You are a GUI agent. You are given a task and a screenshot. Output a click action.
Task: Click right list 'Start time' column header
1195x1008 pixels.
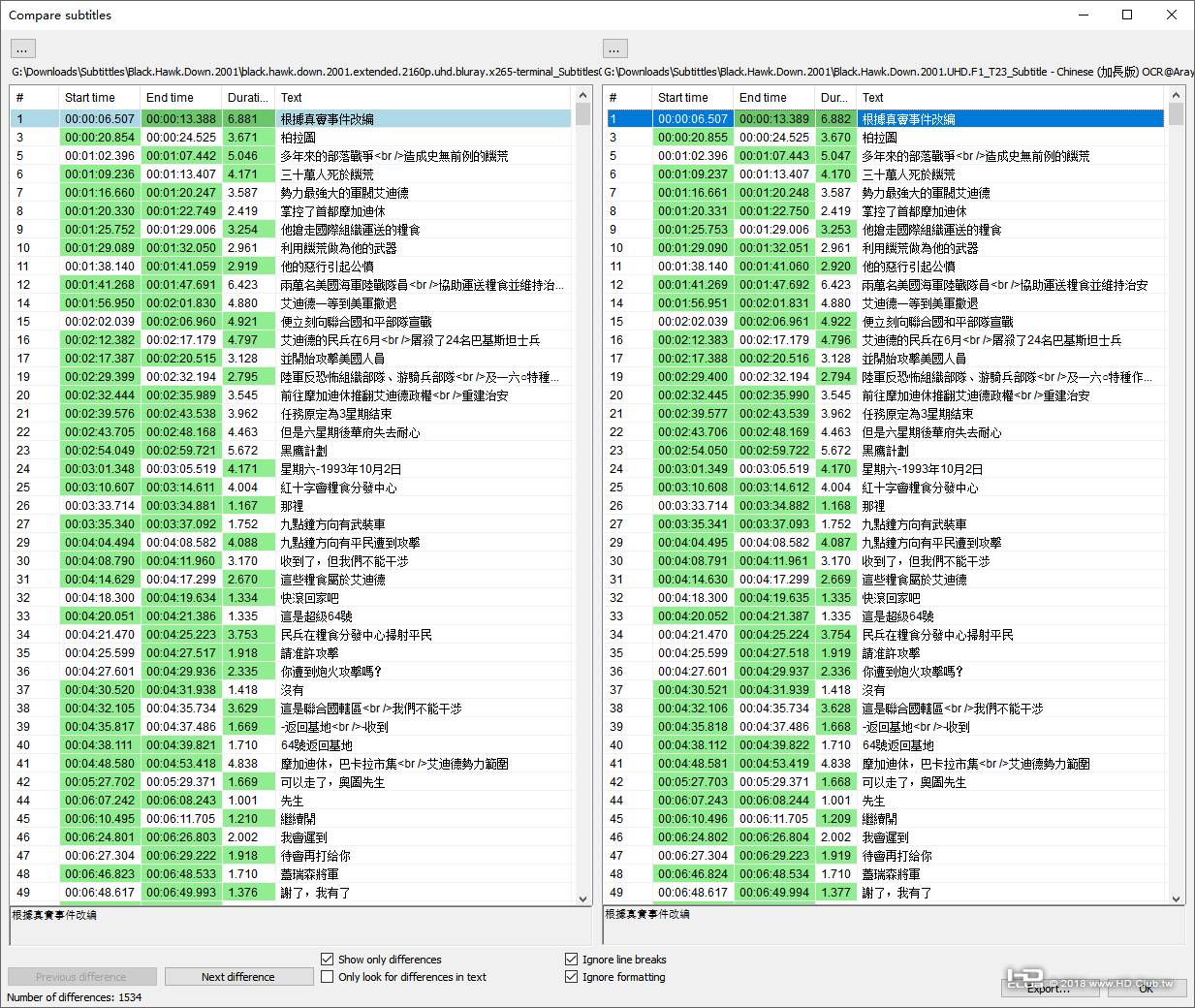[693, 98]
